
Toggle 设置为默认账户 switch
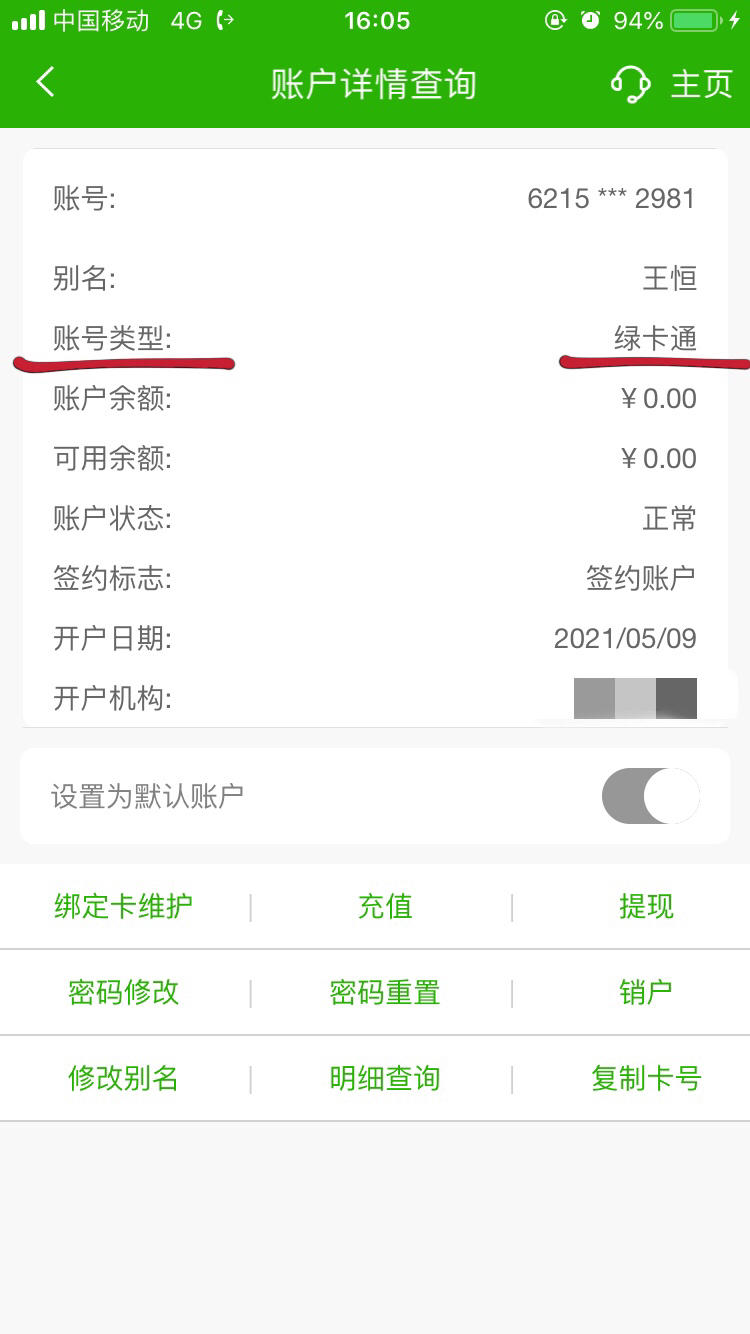click(651, 796)
